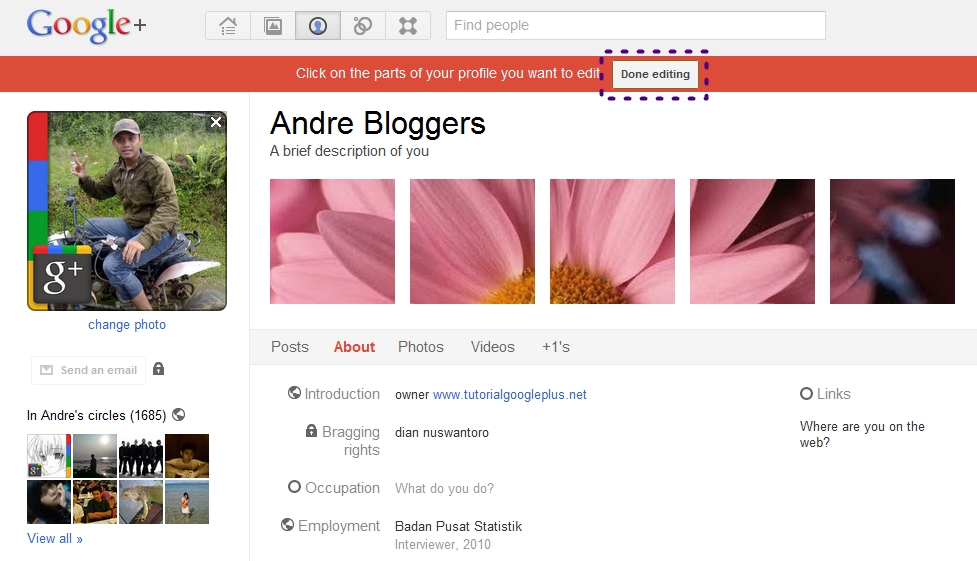The image size is (977, 561).
Task: Open www.tutorialgoogleplus.net link
Action: point(510,395)
